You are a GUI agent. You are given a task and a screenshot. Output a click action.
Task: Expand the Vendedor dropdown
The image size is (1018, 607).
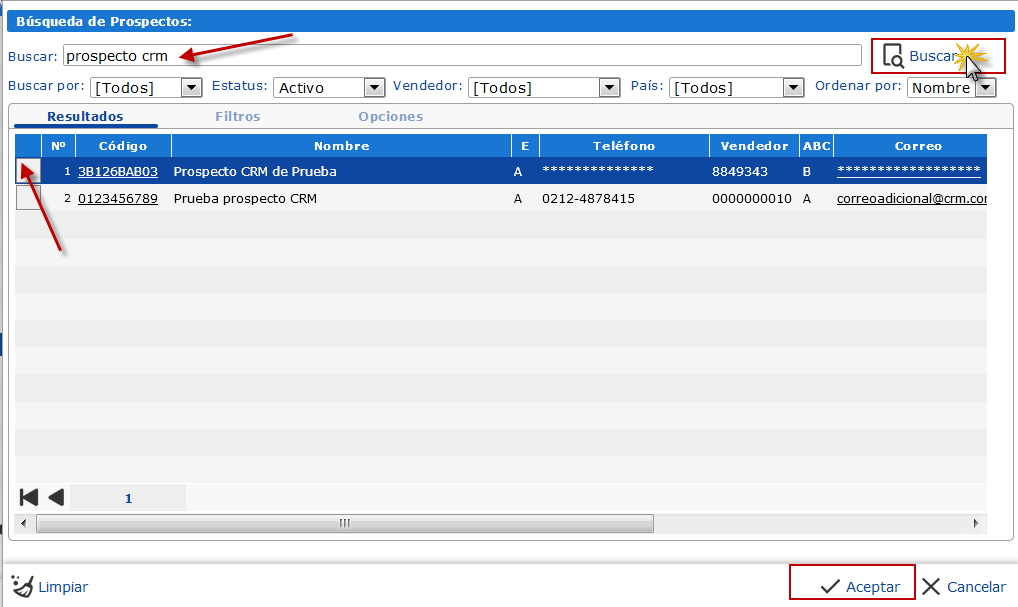coord(609,88)
